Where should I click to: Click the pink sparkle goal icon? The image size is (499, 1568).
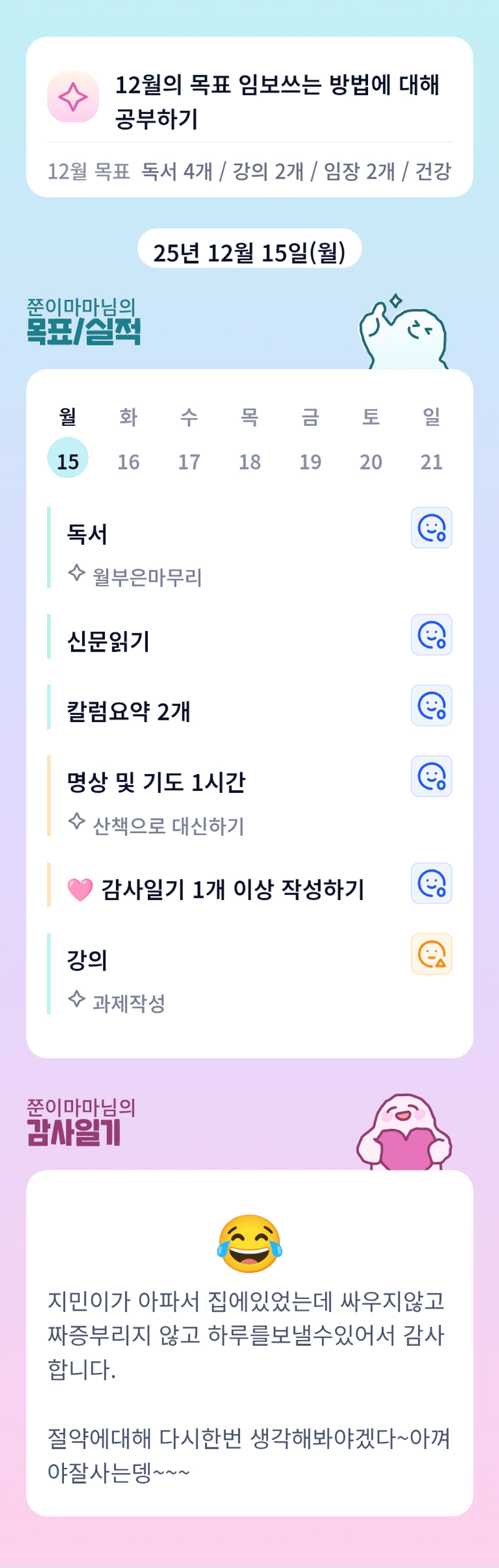[x=73, y=97]
